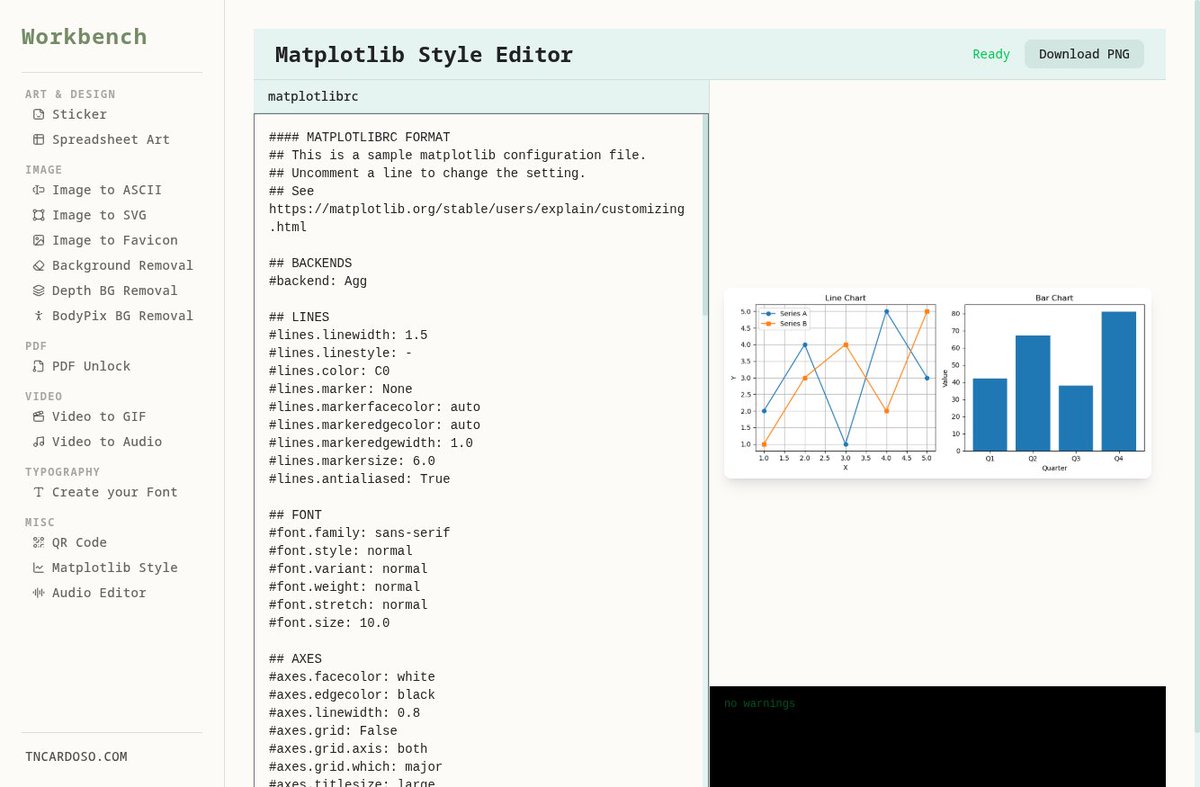Click the Video to GIF clapper icon
1200x787 pixels.
point(38,416)
